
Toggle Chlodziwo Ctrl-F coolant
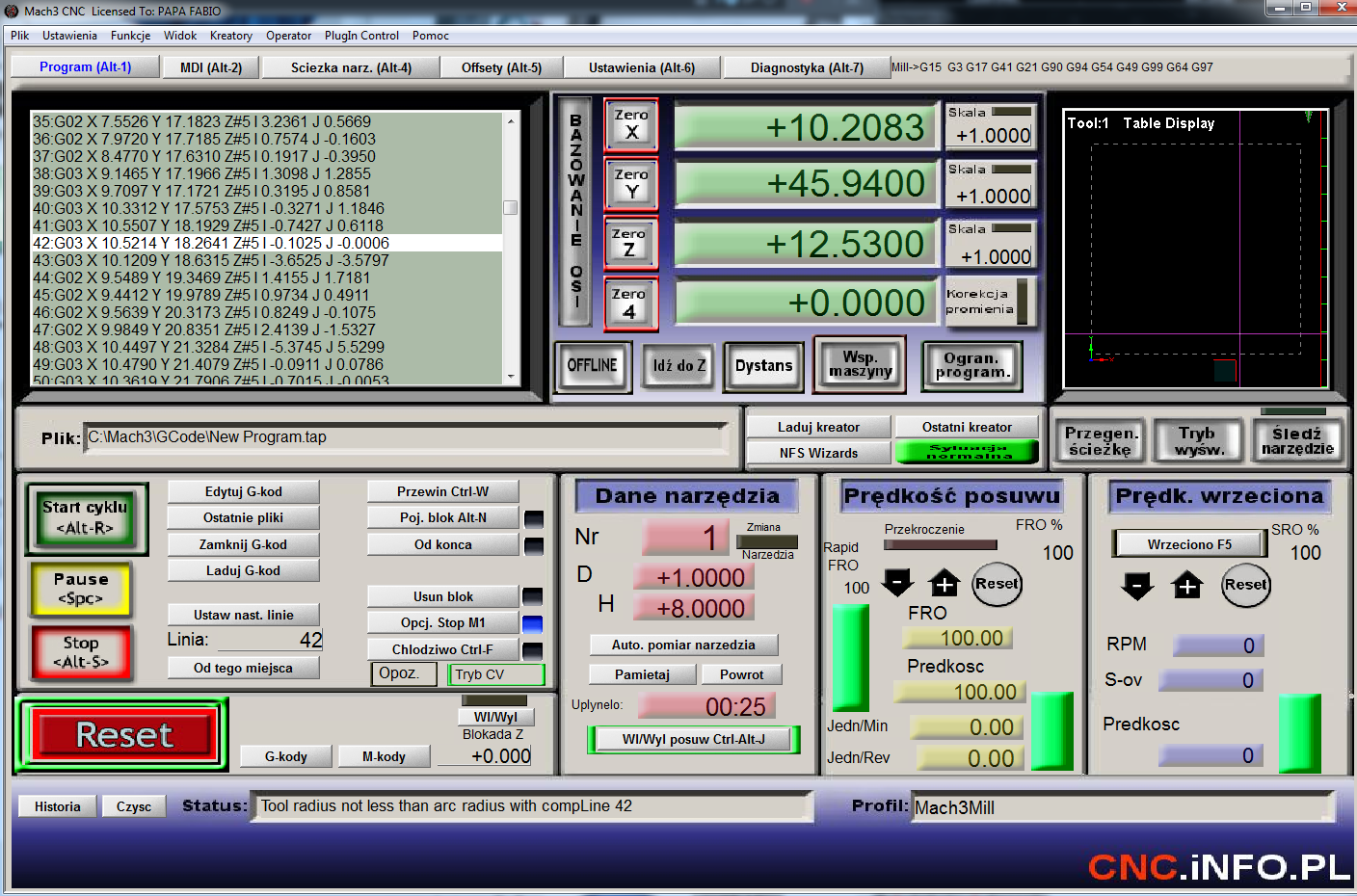[x=443, y=649]
